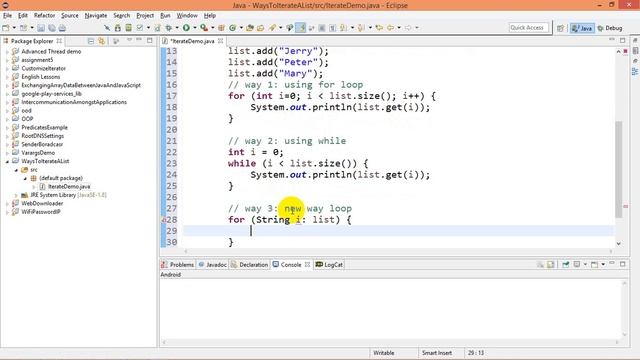Image resolution: width=640 pixels, height=360 pixels.
Task: Switch to the Javadoc tab
Action: 213,264
